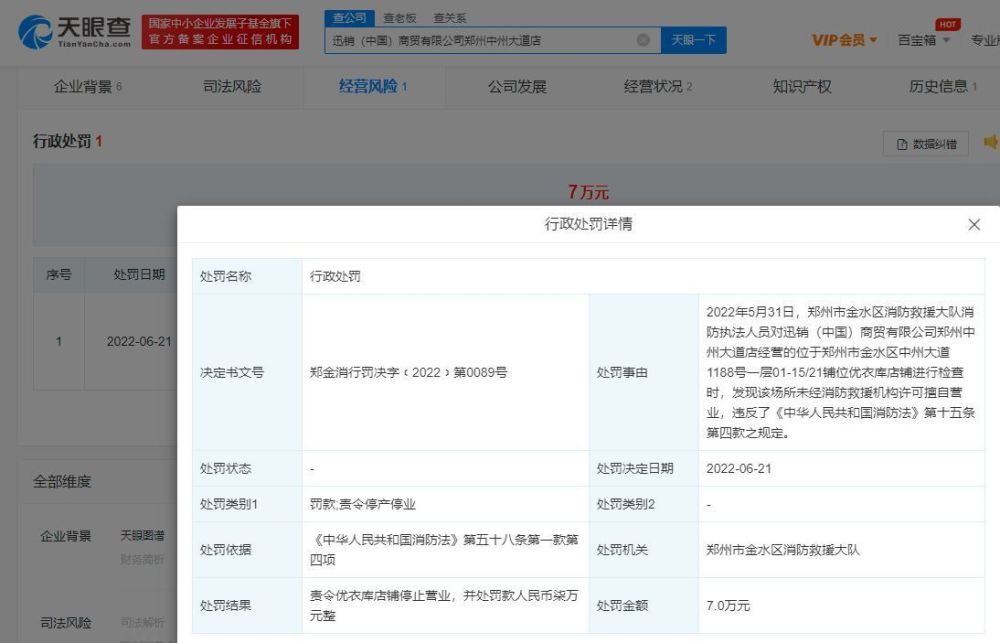
Task: Click the 天眼图谱 link
Action: click(142, 535)
